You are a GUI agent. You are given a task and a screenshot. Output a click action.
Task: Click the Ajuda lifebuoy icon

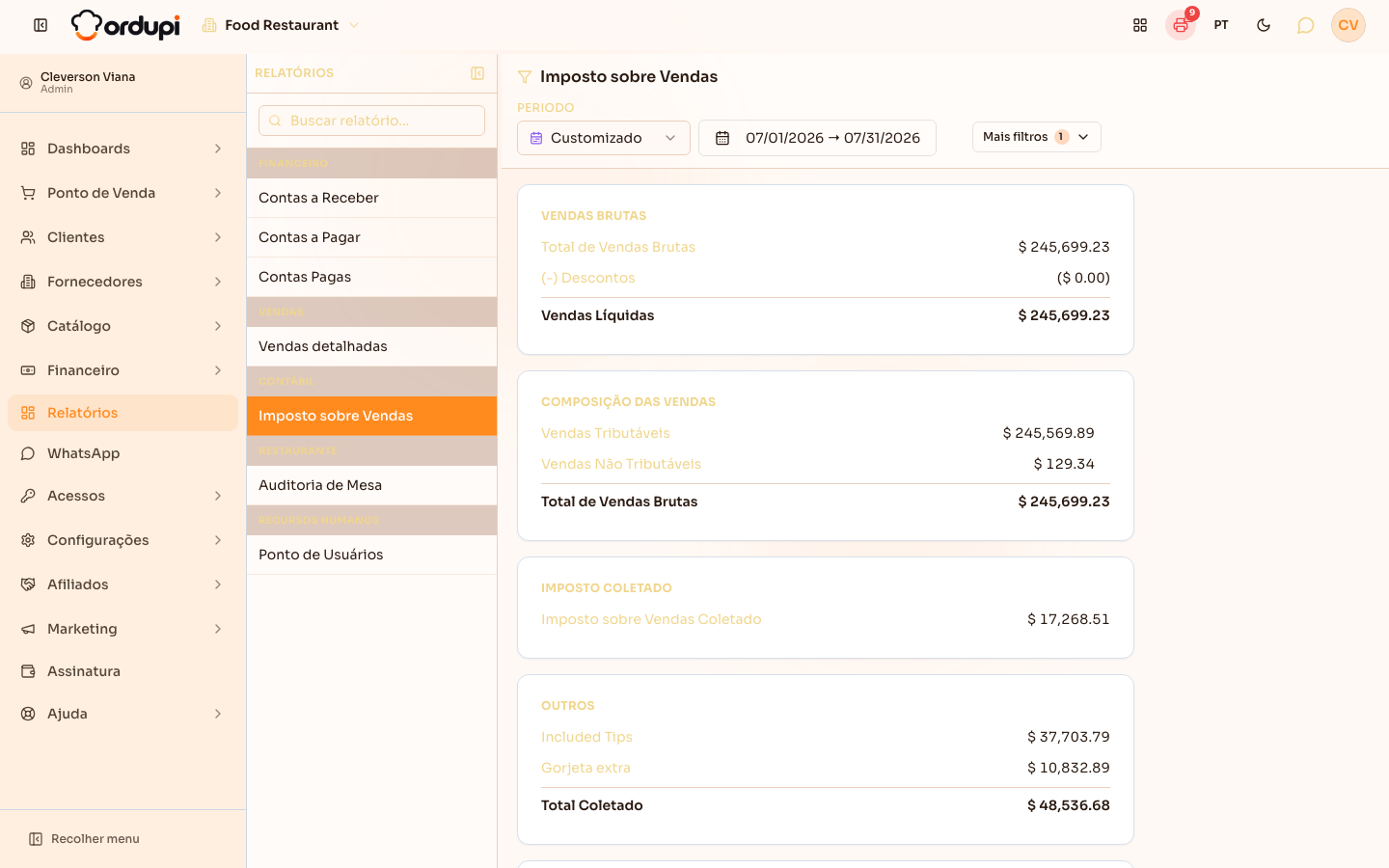28,714
